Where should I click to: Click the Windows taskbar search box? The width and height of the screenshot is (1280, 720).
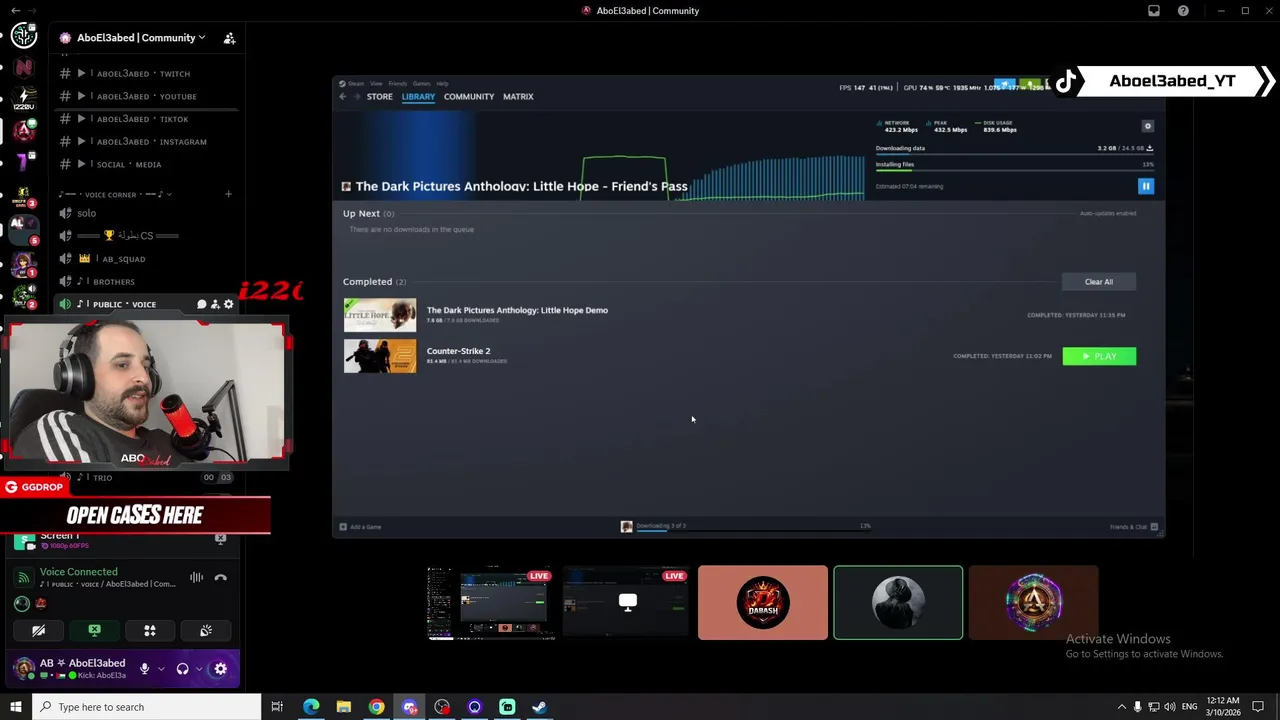146,707
